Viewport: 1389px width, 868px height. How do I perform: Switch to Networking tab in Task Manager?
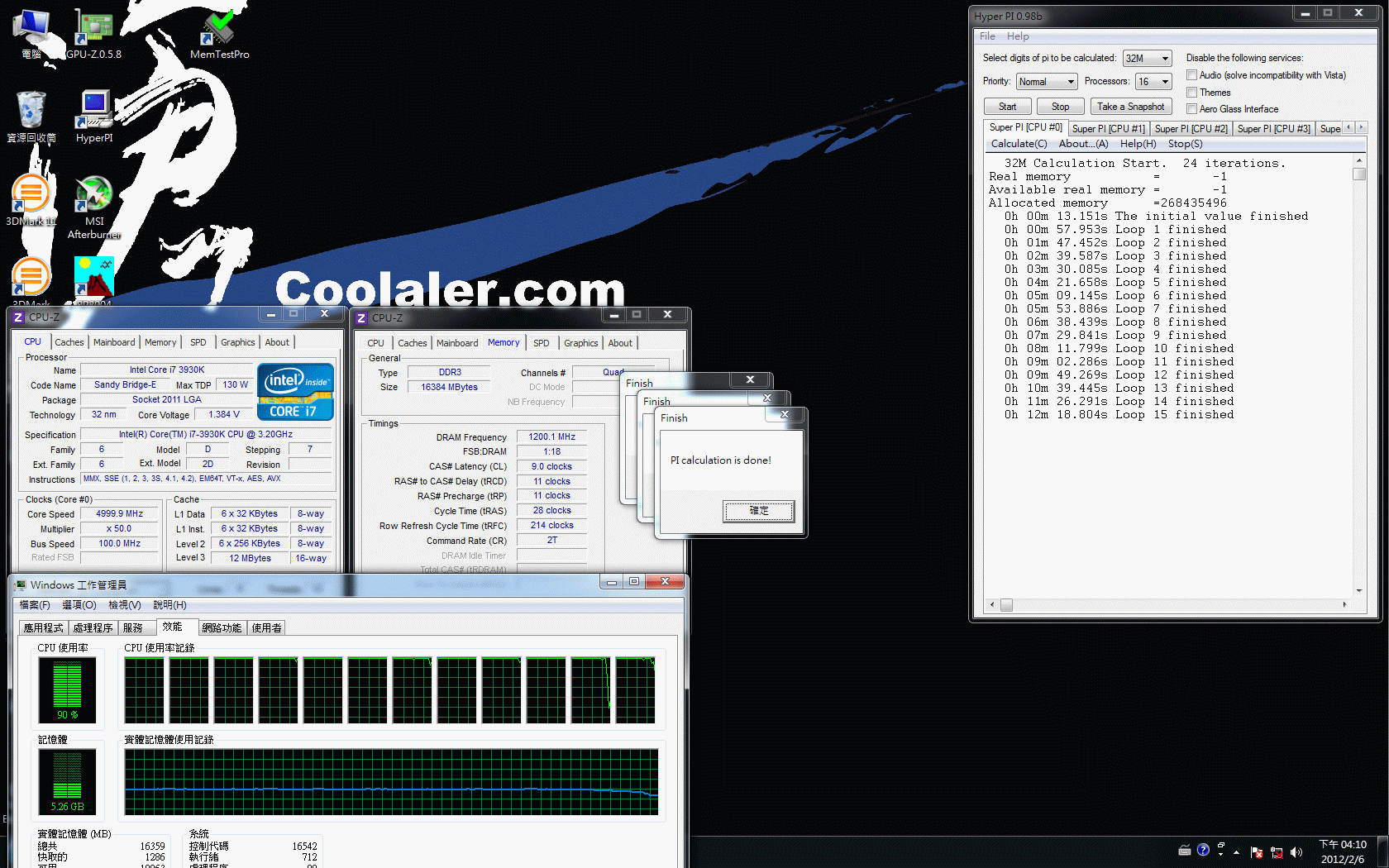click(222, 628)
